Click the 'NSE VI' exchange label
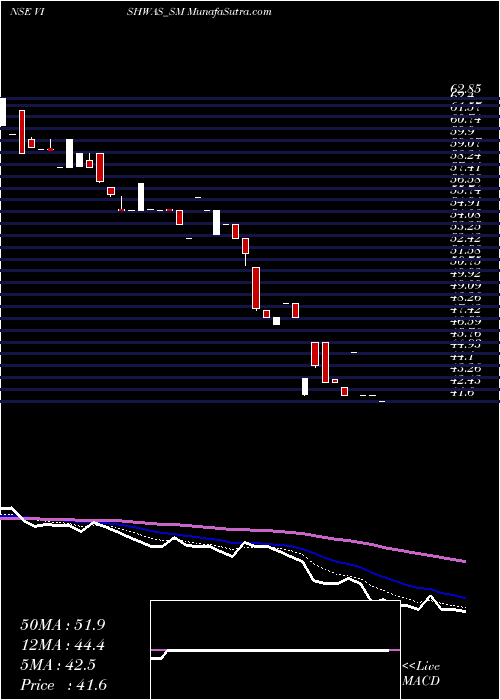 click(x=27, y=12)
